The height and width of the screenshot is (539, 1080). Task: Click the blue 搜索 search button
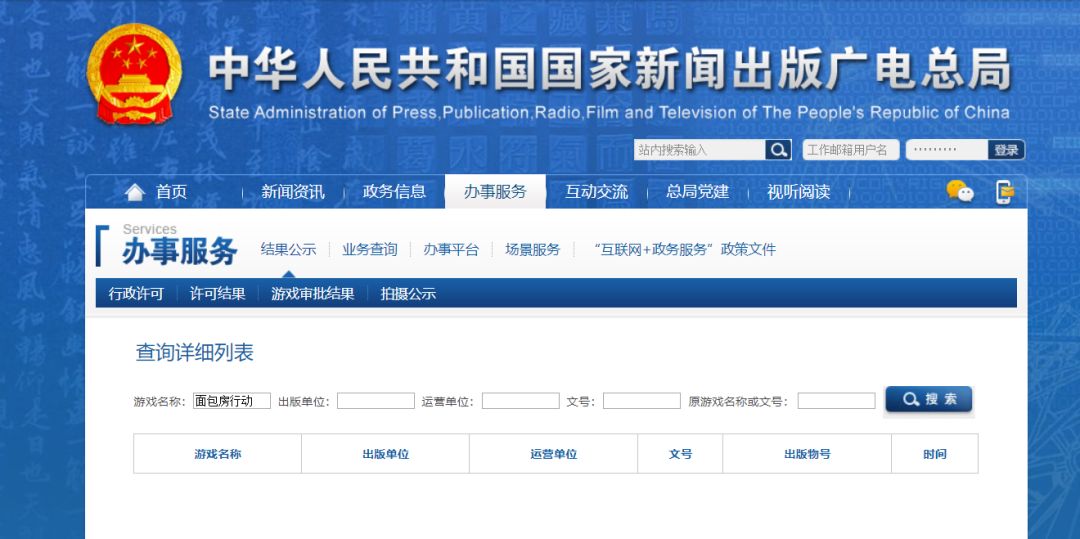click(928, 399)
